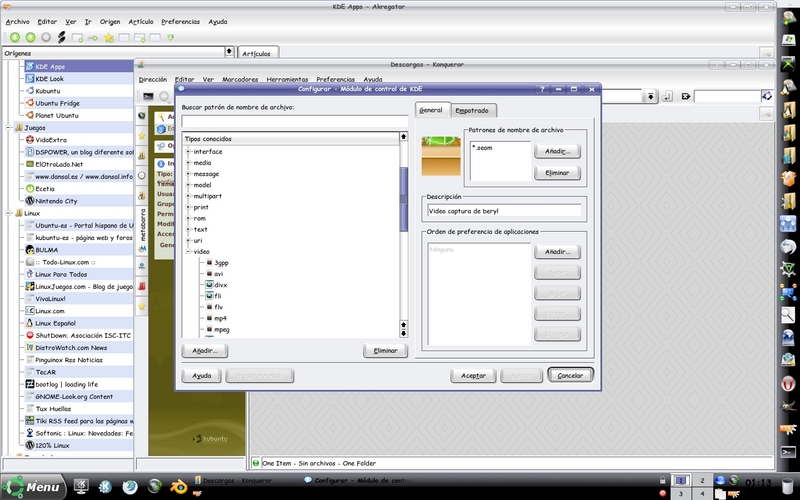800x500 pixels.
Task: Click the known types list scrollbar thumb
Action: click(x=404, y=199)
